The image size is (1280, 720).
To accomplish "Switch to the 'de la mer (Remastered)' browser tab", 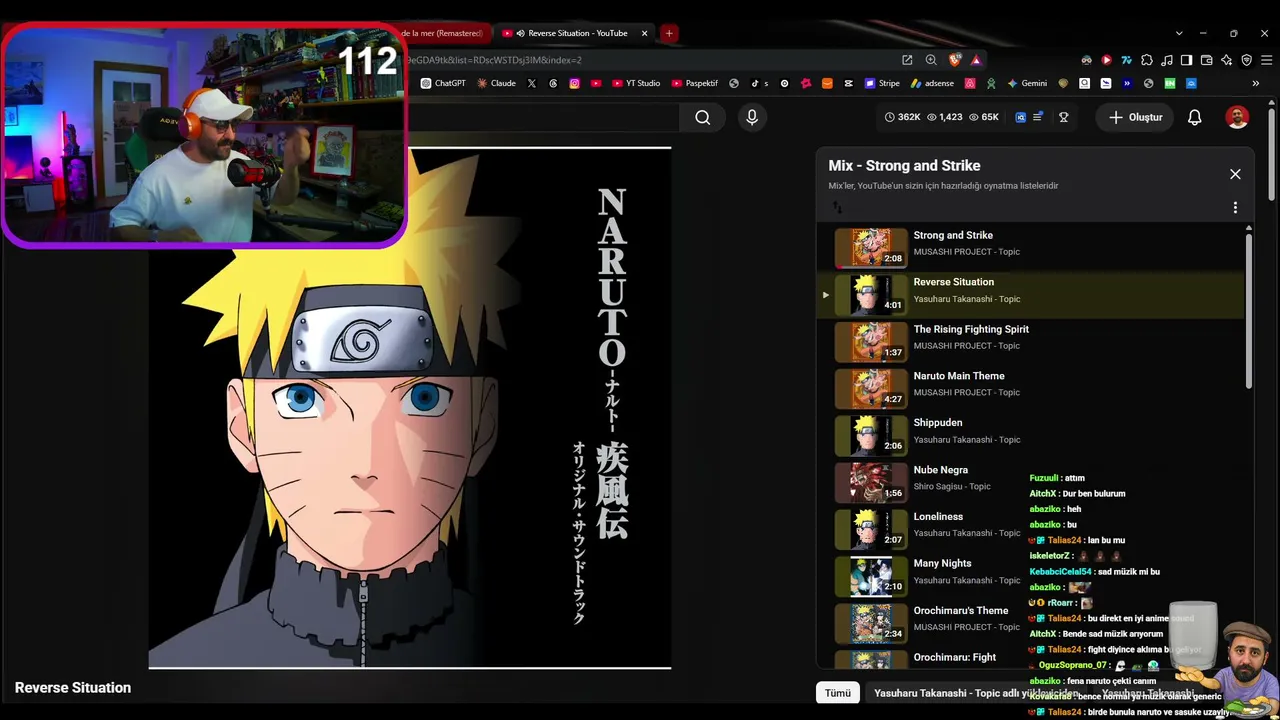I will 444,33.
